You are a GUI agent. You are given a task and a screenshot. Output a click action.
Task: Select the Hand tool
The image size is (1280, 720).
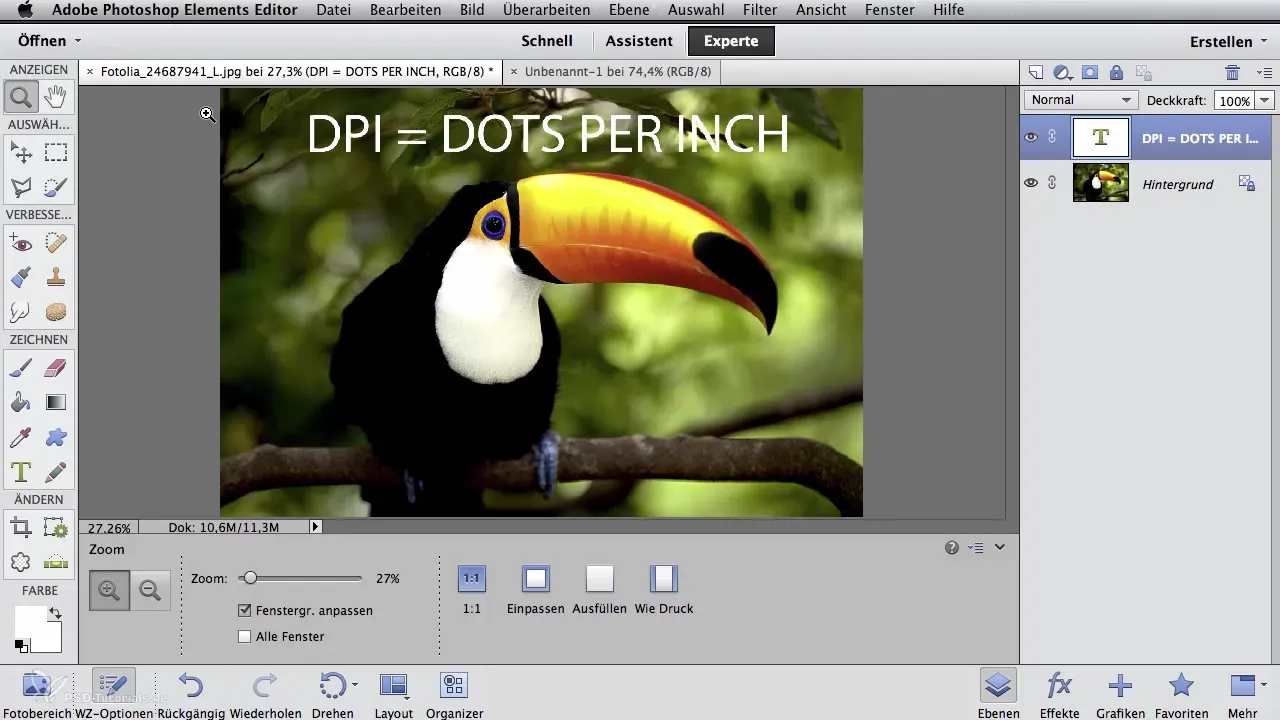pyautogui.click(x=56, y=97)
